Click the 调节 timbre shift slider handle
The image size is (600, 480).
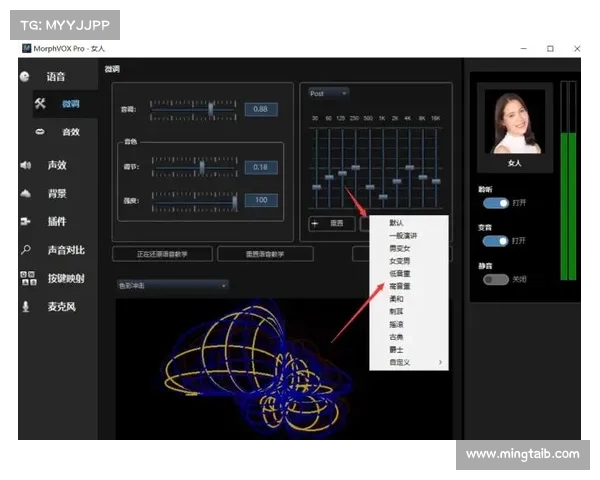click(202, 167)
